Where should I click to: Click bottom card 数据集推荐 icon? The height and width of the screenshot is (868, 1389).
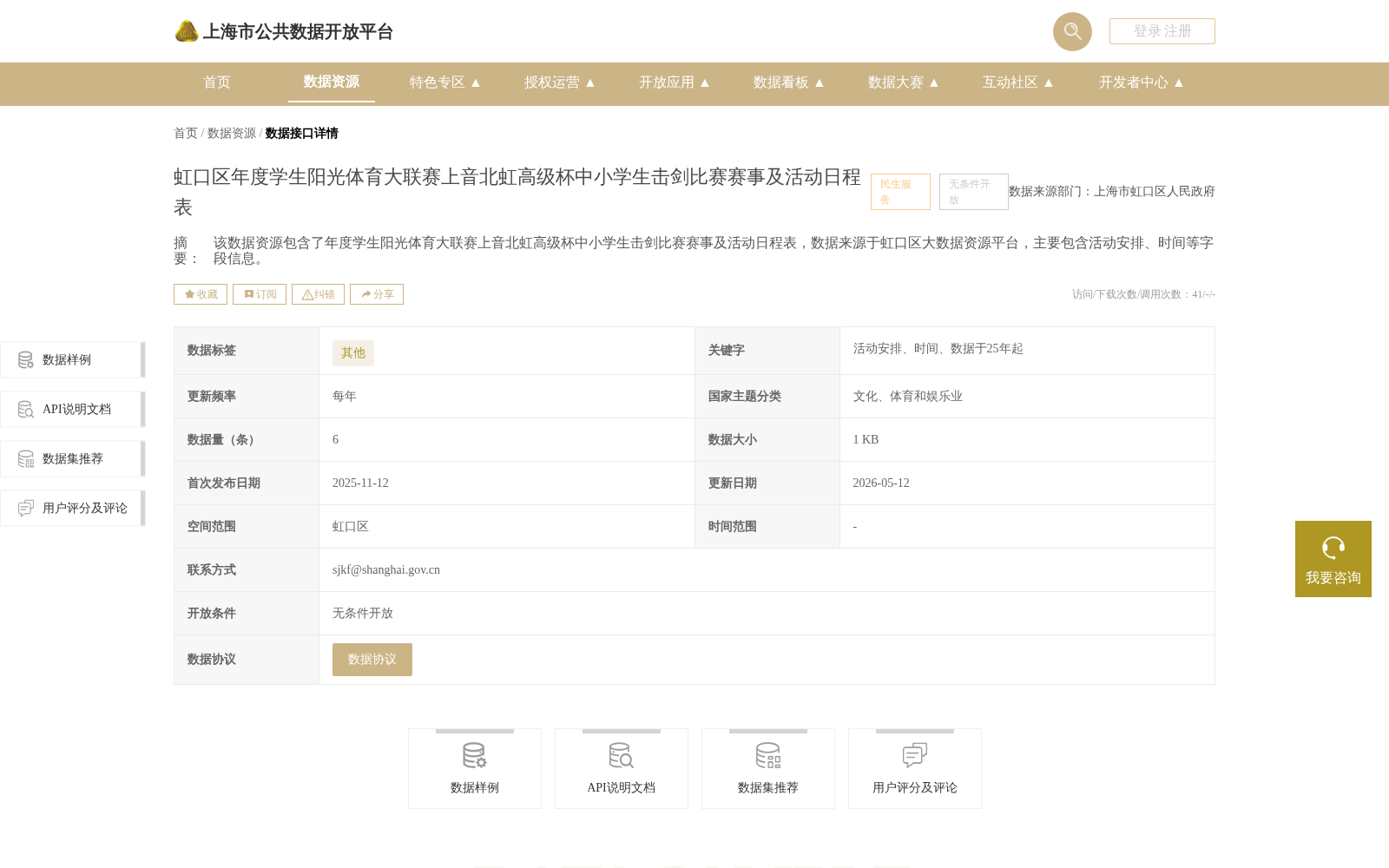tap(768, 756)
